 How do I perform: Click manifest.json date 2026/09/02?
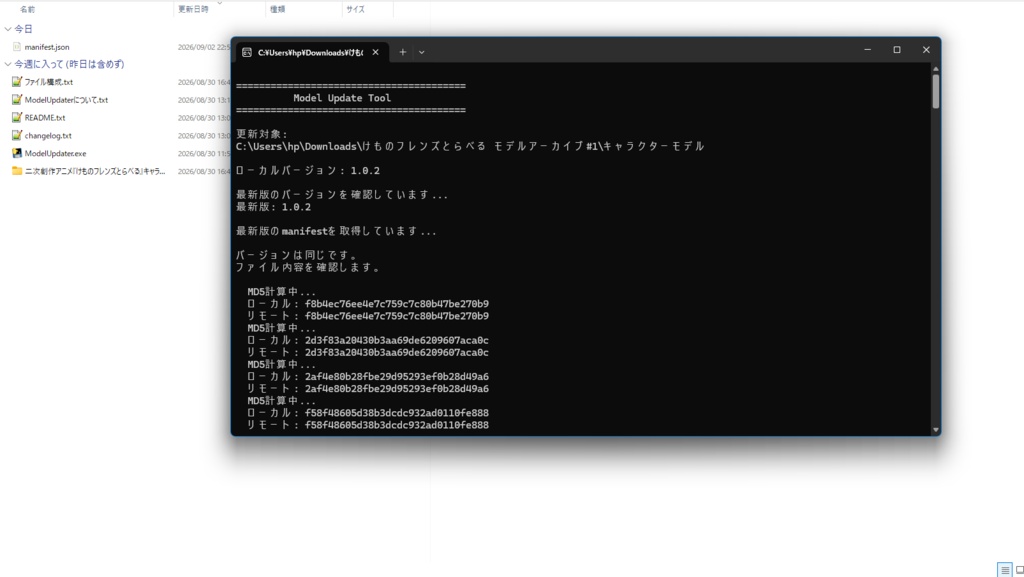coord(204,47)
